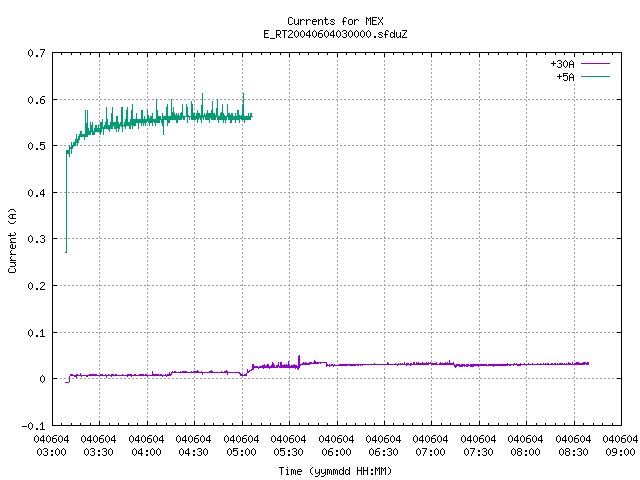Click y-axis tick value 0.3
Image resolution: width=640 pixels, height=480 pixels.
[36, 239]
